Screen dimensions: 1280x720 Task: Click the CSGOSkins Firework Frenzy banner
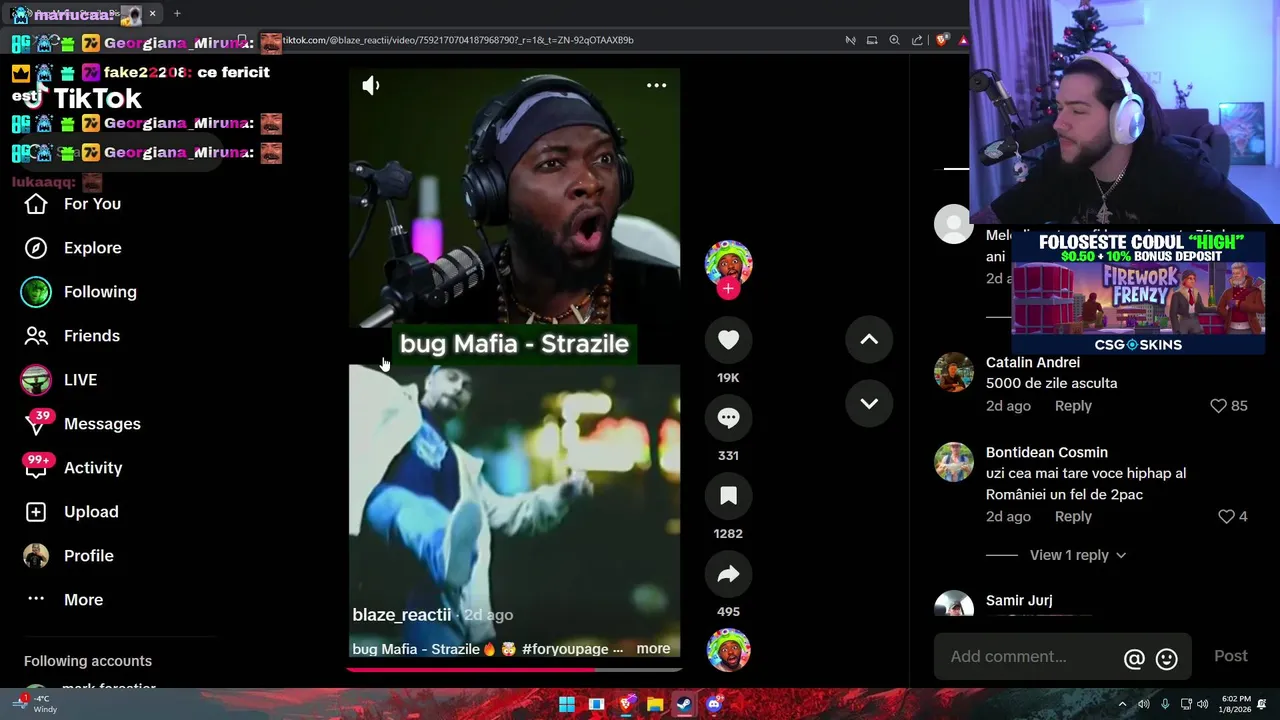pos(1138,293)
